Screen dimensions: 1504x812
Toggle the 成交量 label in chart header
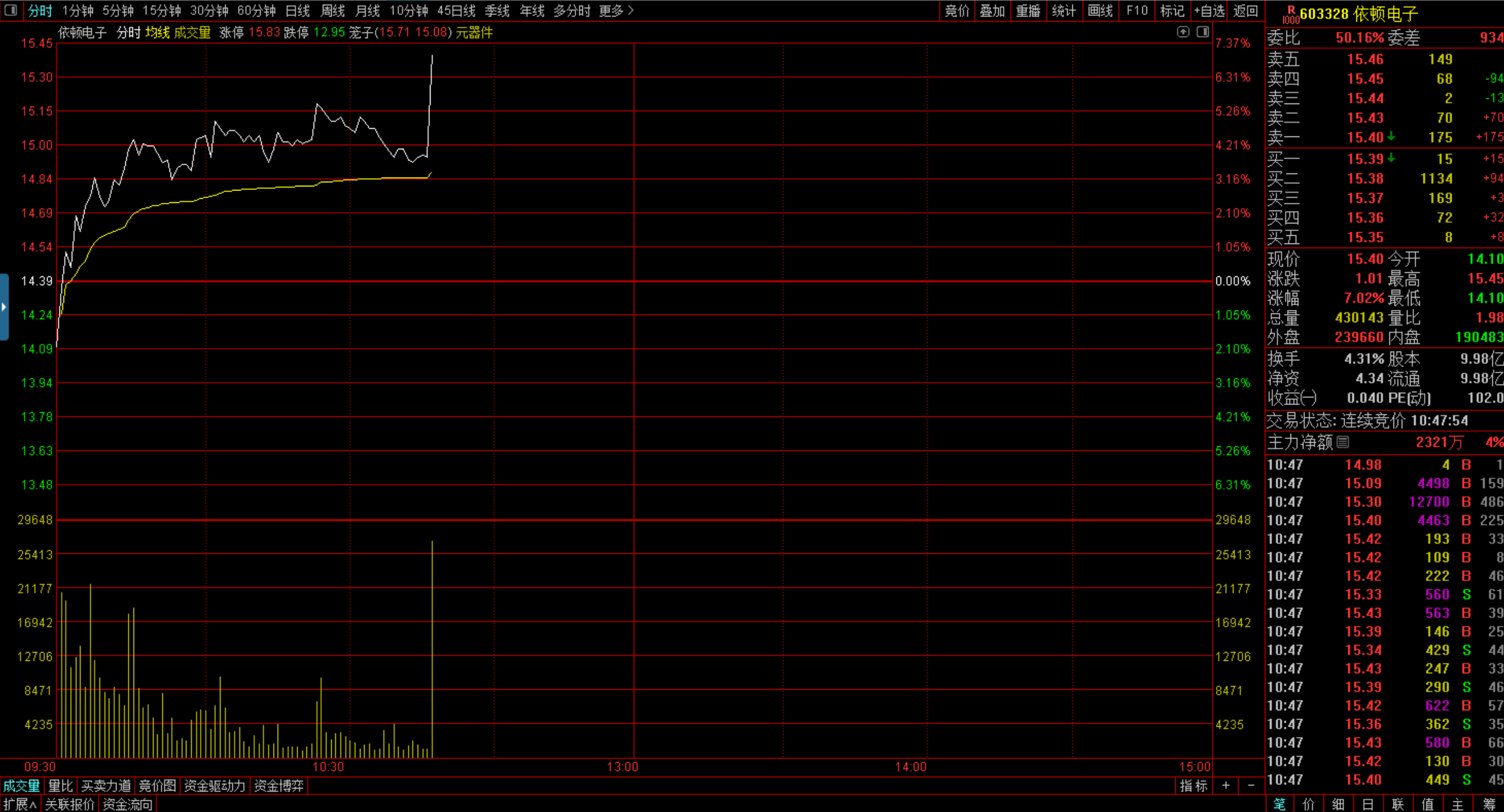(192, 32)
